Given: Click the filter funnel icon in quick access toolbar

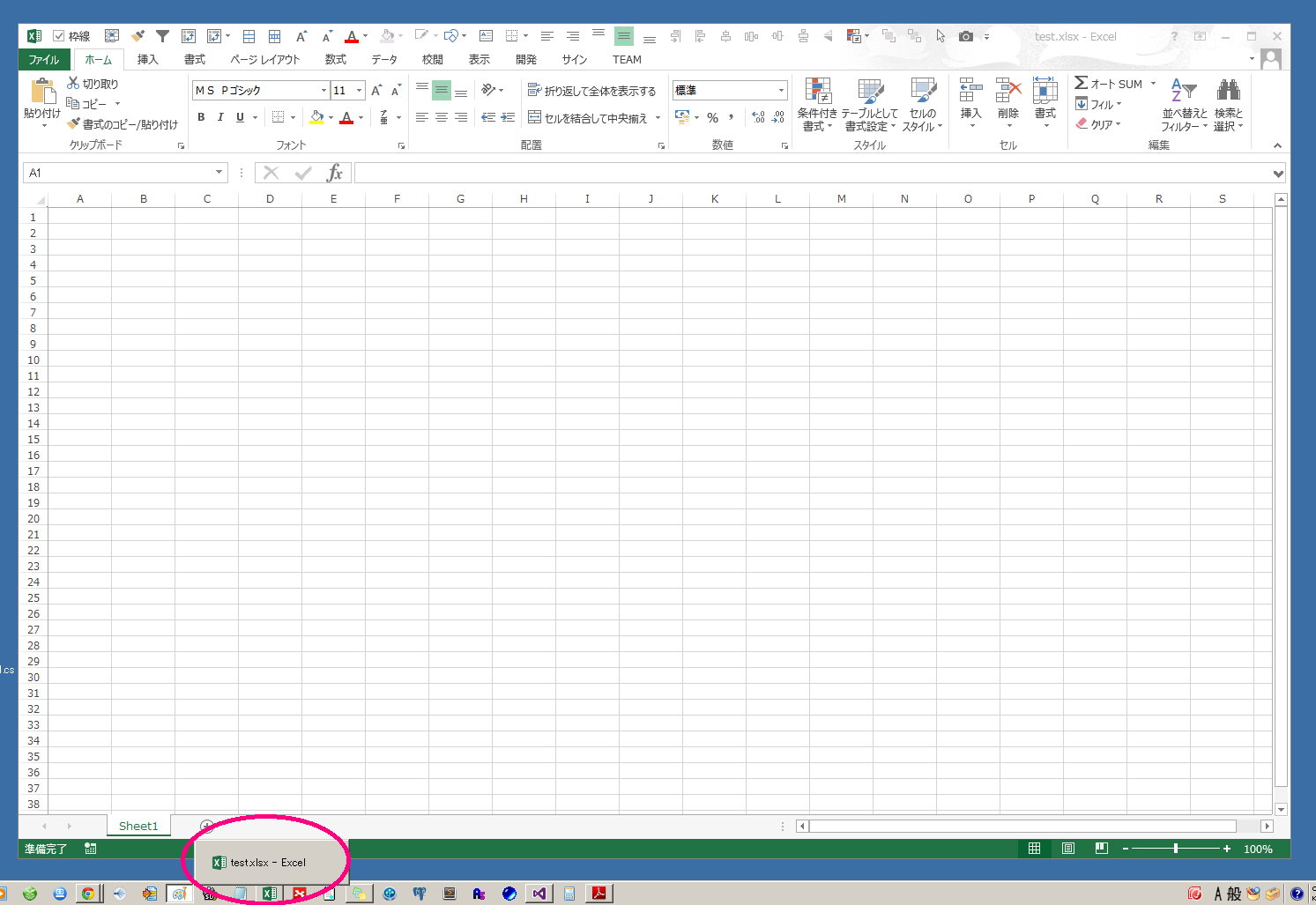Looking at the screenshot, I should coord(162,36).
